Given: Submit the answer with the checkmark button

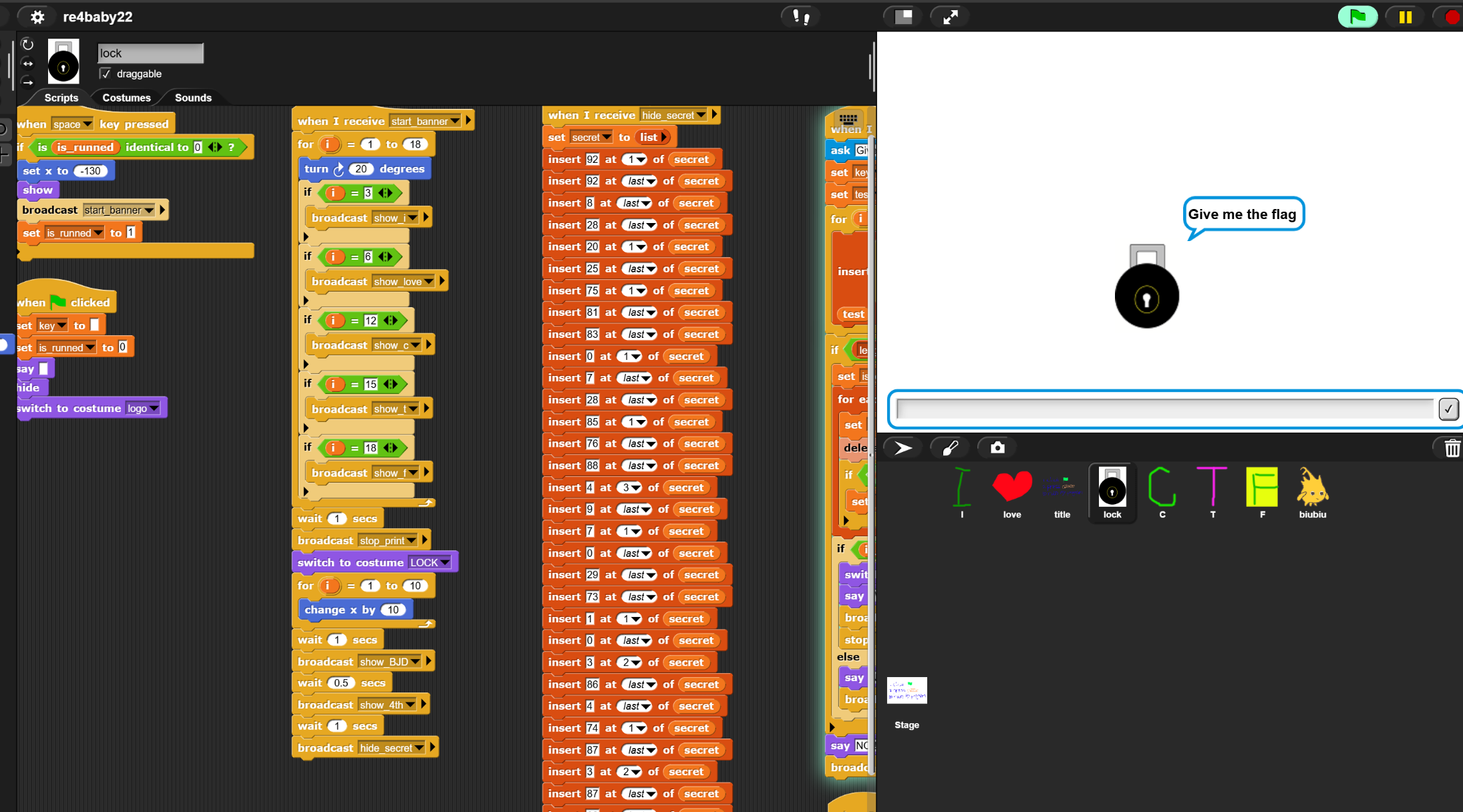Looking at the screenshot, I should (1448, 409).
